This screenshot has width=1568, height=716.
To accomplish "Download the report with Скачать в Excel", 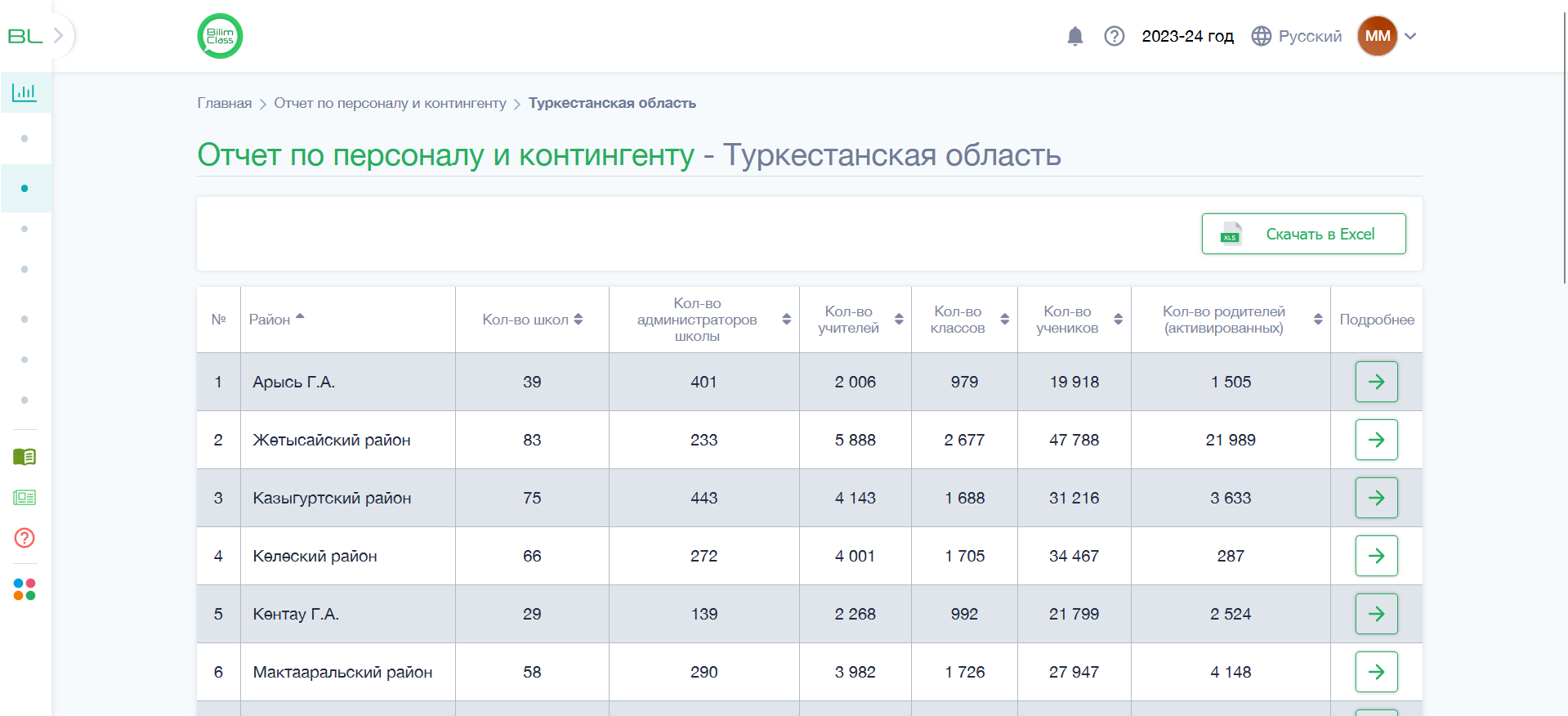I will coord(1303,234).
